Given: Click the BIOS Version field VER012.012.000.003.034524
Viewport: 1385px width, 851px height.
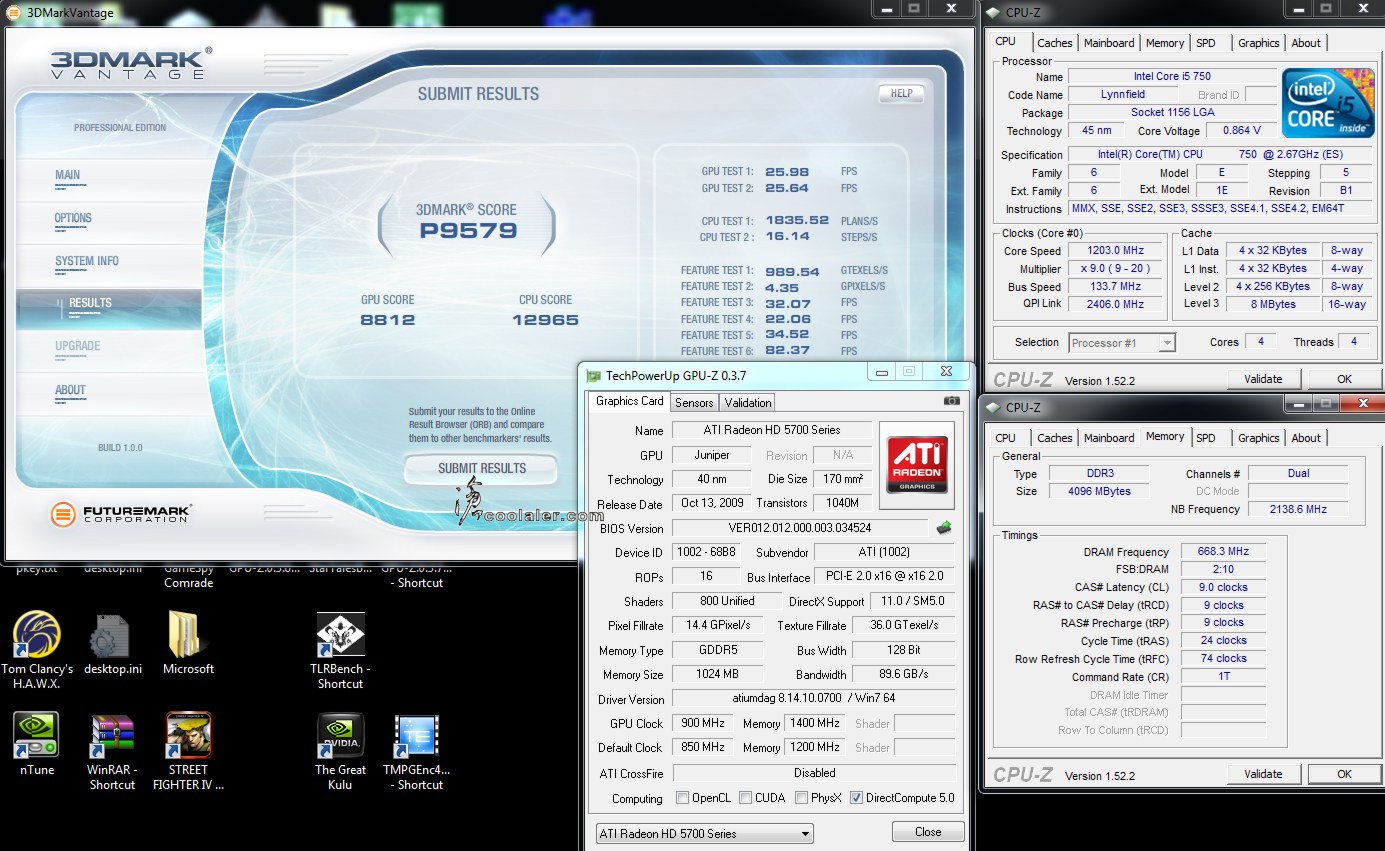Looking at the screenshot, I should 800,528.
